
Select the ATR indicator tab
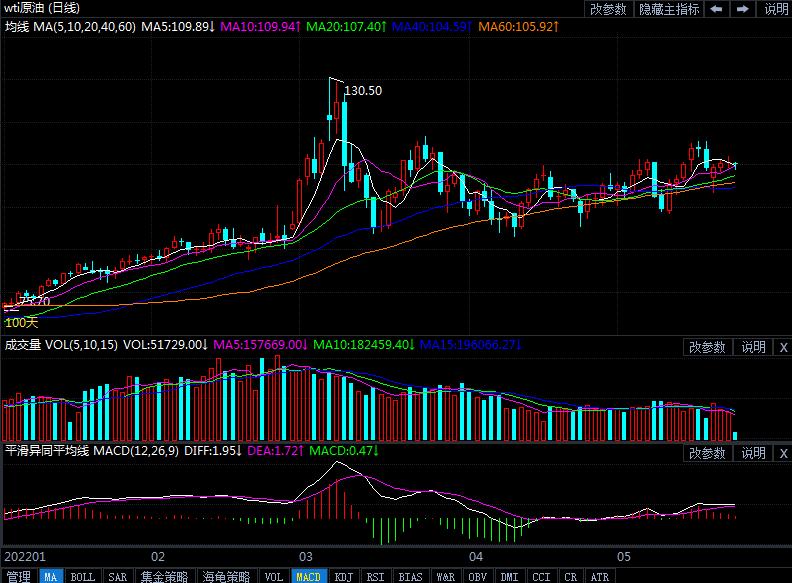pyautogui.click(x=599, y=576)
